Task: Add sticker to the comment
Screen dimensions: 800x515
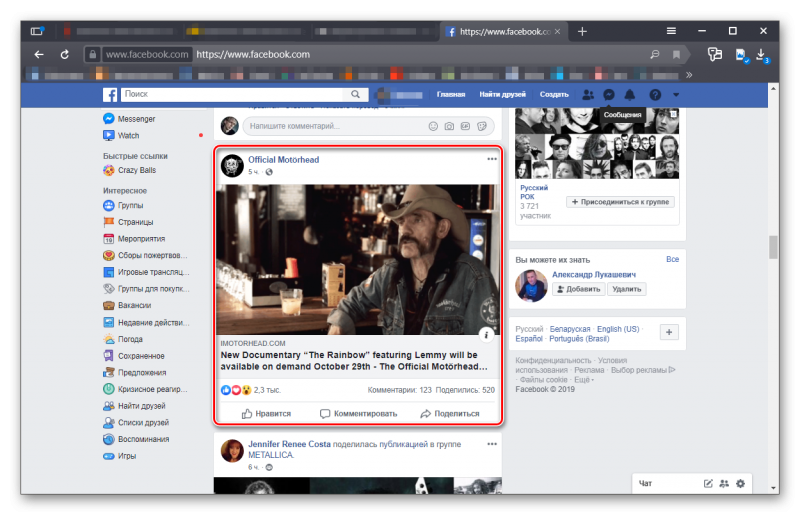Action: click(x=482, y=126)
